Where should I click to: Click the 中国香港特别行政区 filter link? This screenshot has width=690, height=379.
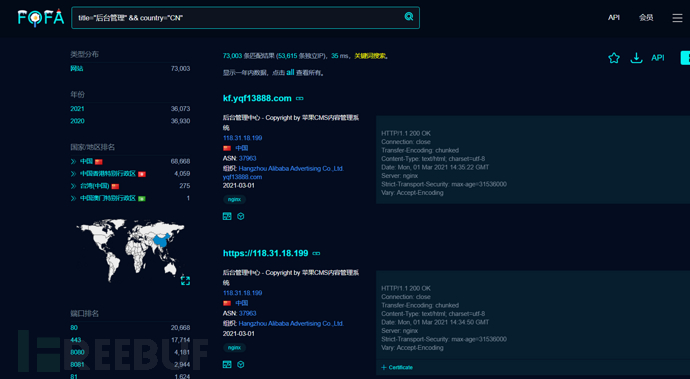tap(108, 174)
